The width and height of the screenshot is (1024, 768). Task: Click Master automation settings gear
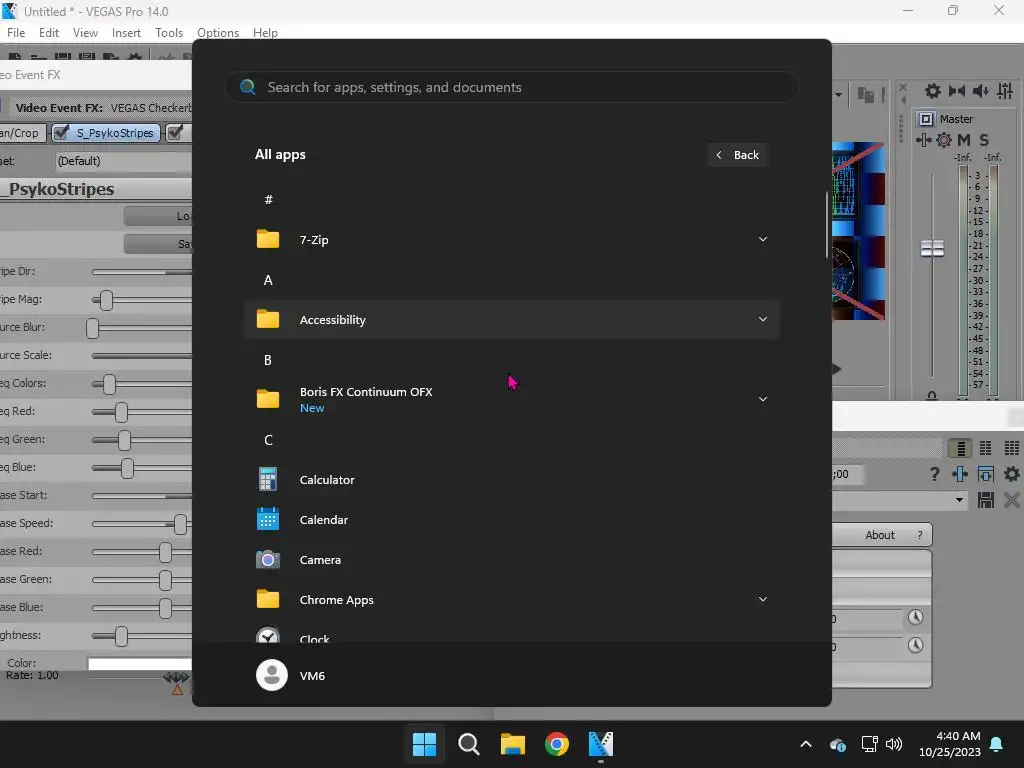tap(944, 140)
